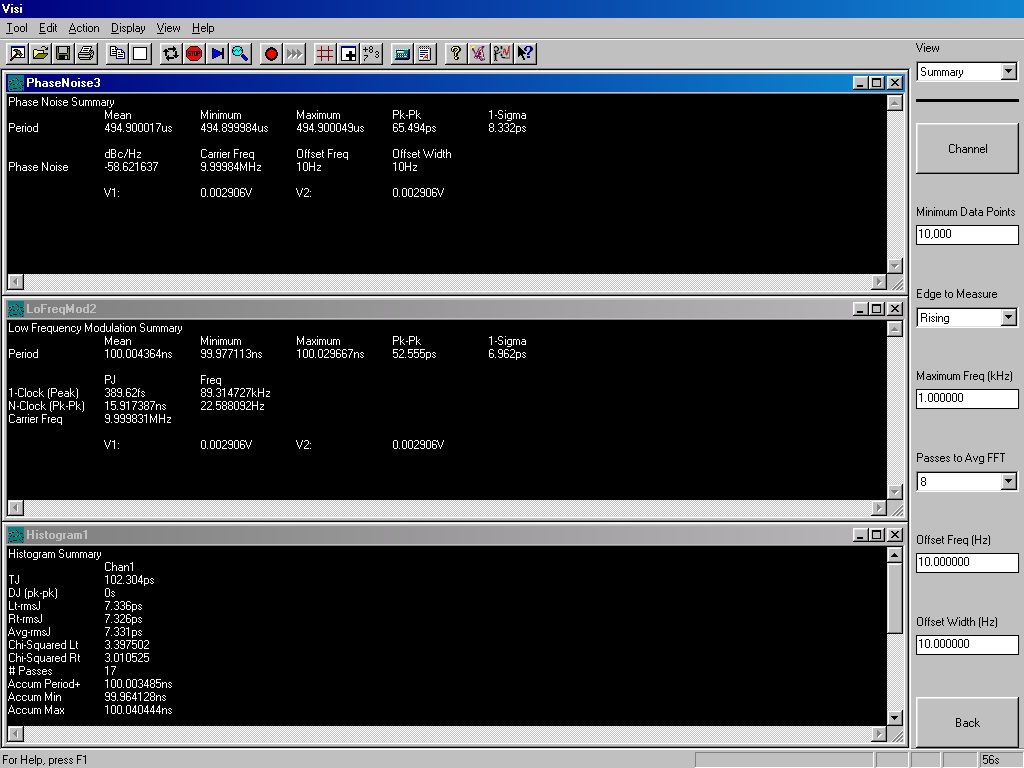
Task: Toggle the red grid icon
Action: tap(325, 54)
